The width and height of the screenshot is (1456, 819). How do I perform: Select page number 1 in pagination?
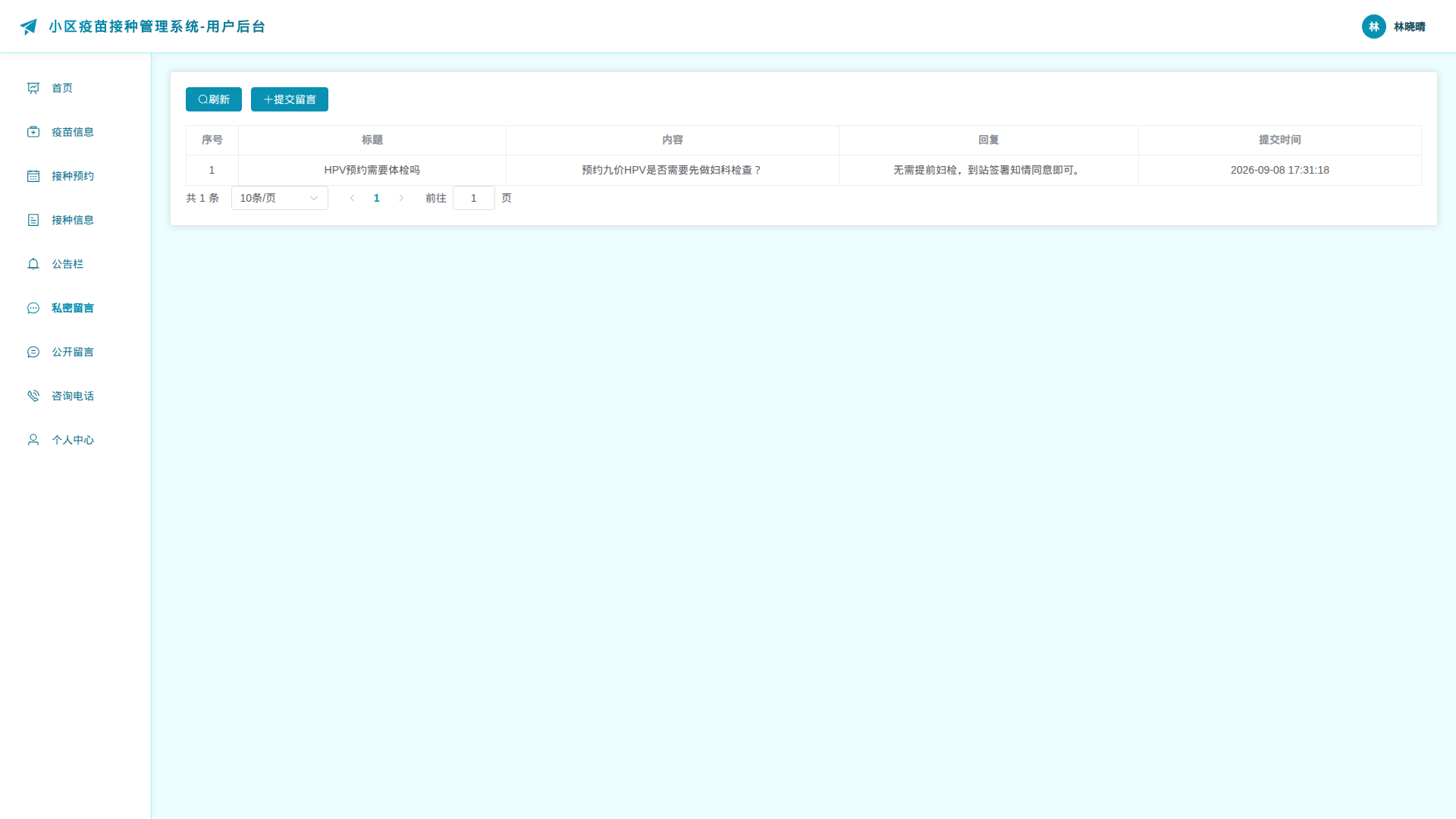click(376, 198)
